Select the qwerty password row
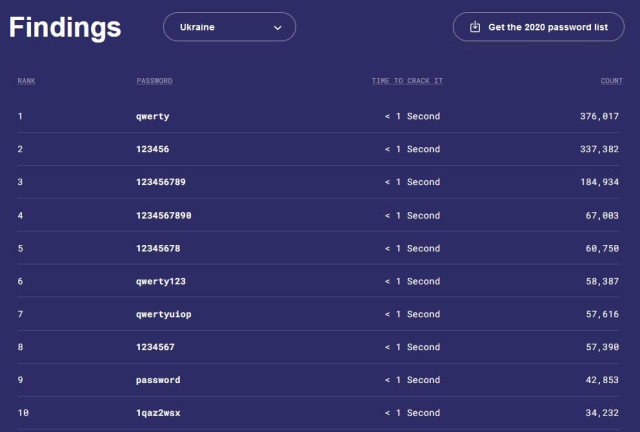This screenshot has height=432, width=640. pos(153,116)
